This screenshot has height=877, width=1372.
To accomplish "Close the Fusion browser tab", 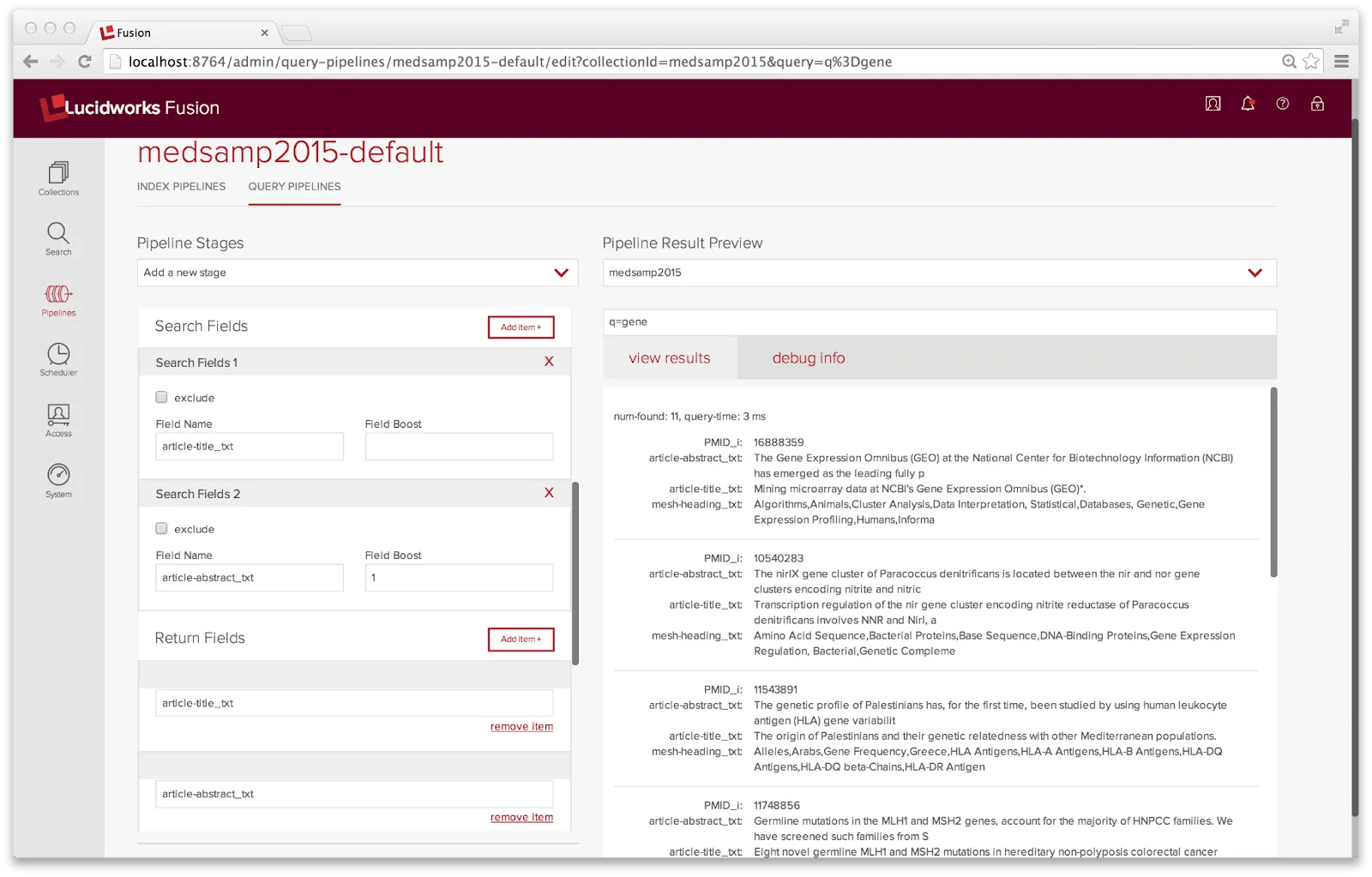I will tap(264, 33).
